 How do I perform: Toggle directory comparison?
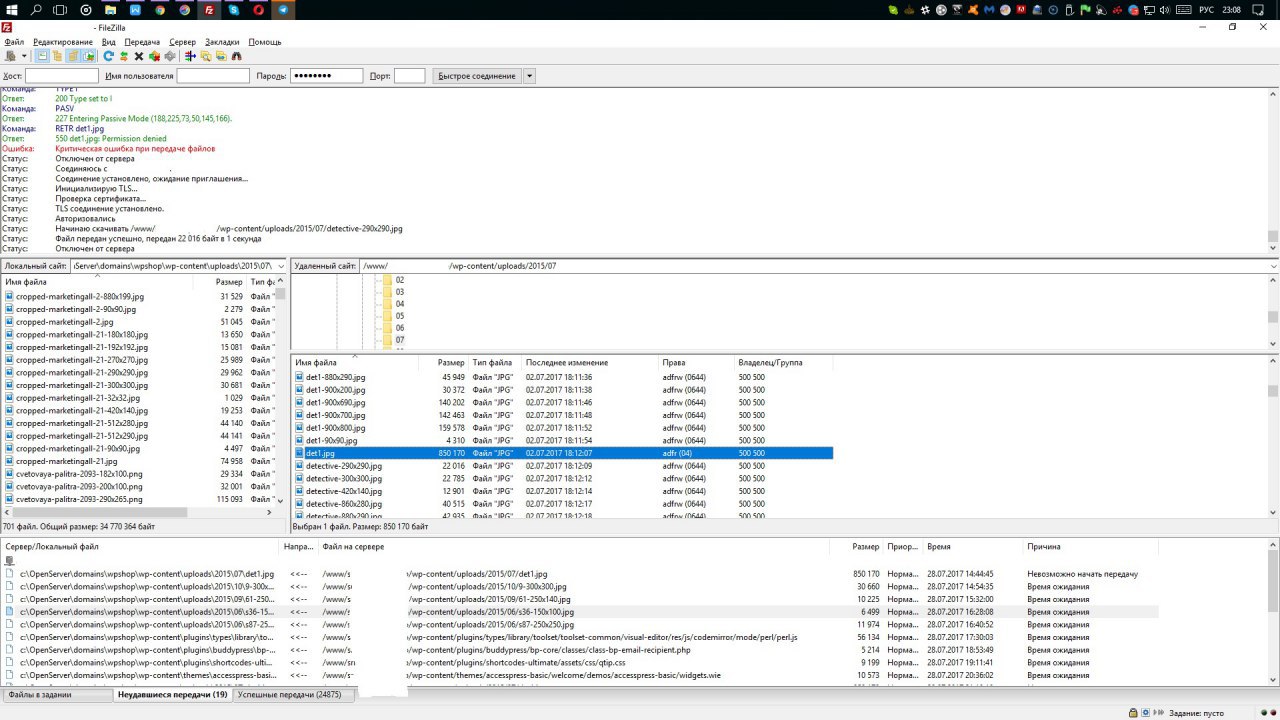pos(206,56)
